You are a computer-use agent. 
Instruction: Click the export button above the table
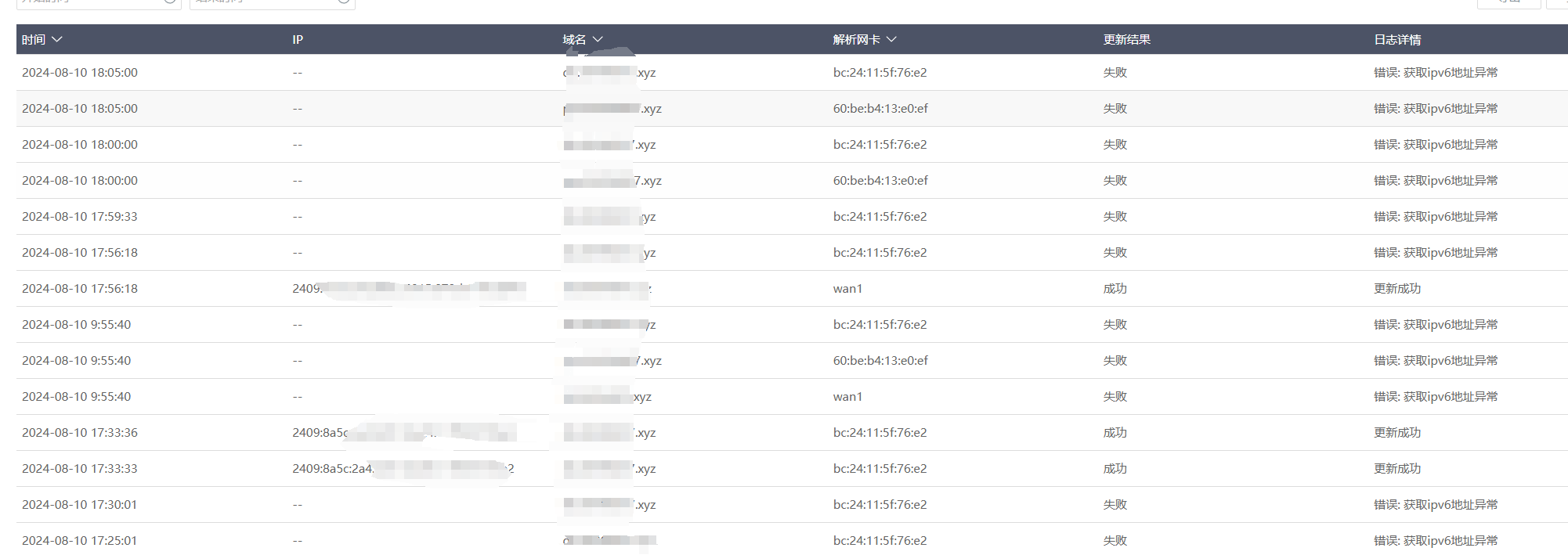pyautogui.click(x=1508, y=2)
